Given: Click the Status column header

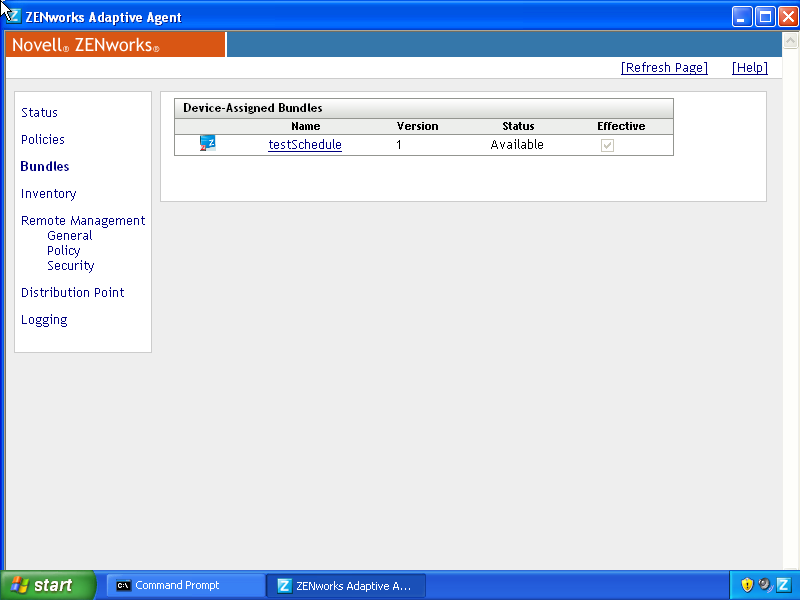Looking at the screenshot, I should (x=518, y=126).
